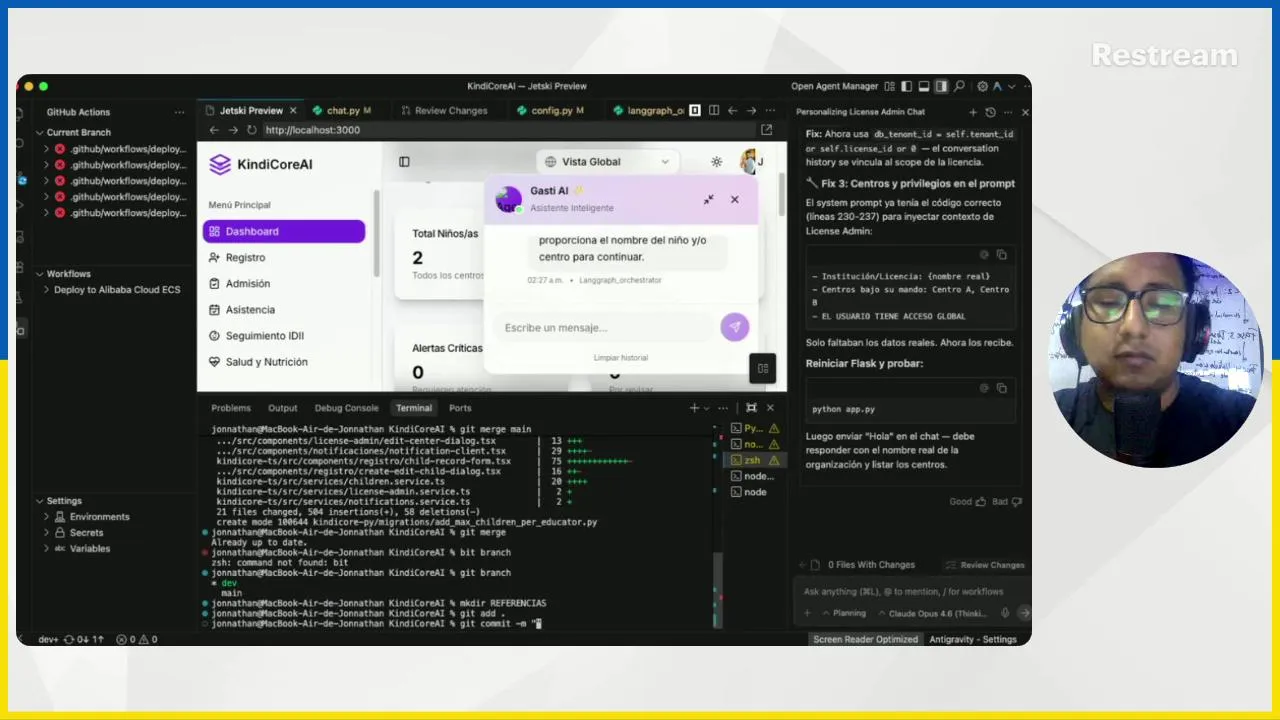The height and width of the screenshot is (720, 1280).
Task: Open Asistencia in the main menu
Action: 284,310
